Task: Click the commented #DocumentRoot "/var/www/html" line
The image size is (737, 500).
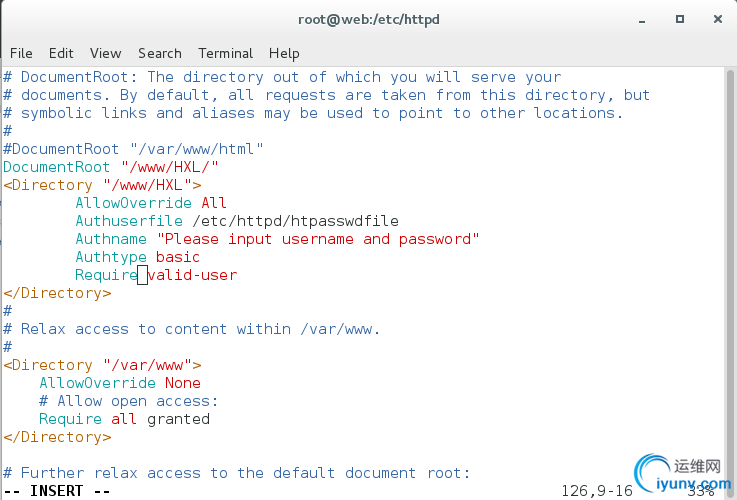Action: 133,149
